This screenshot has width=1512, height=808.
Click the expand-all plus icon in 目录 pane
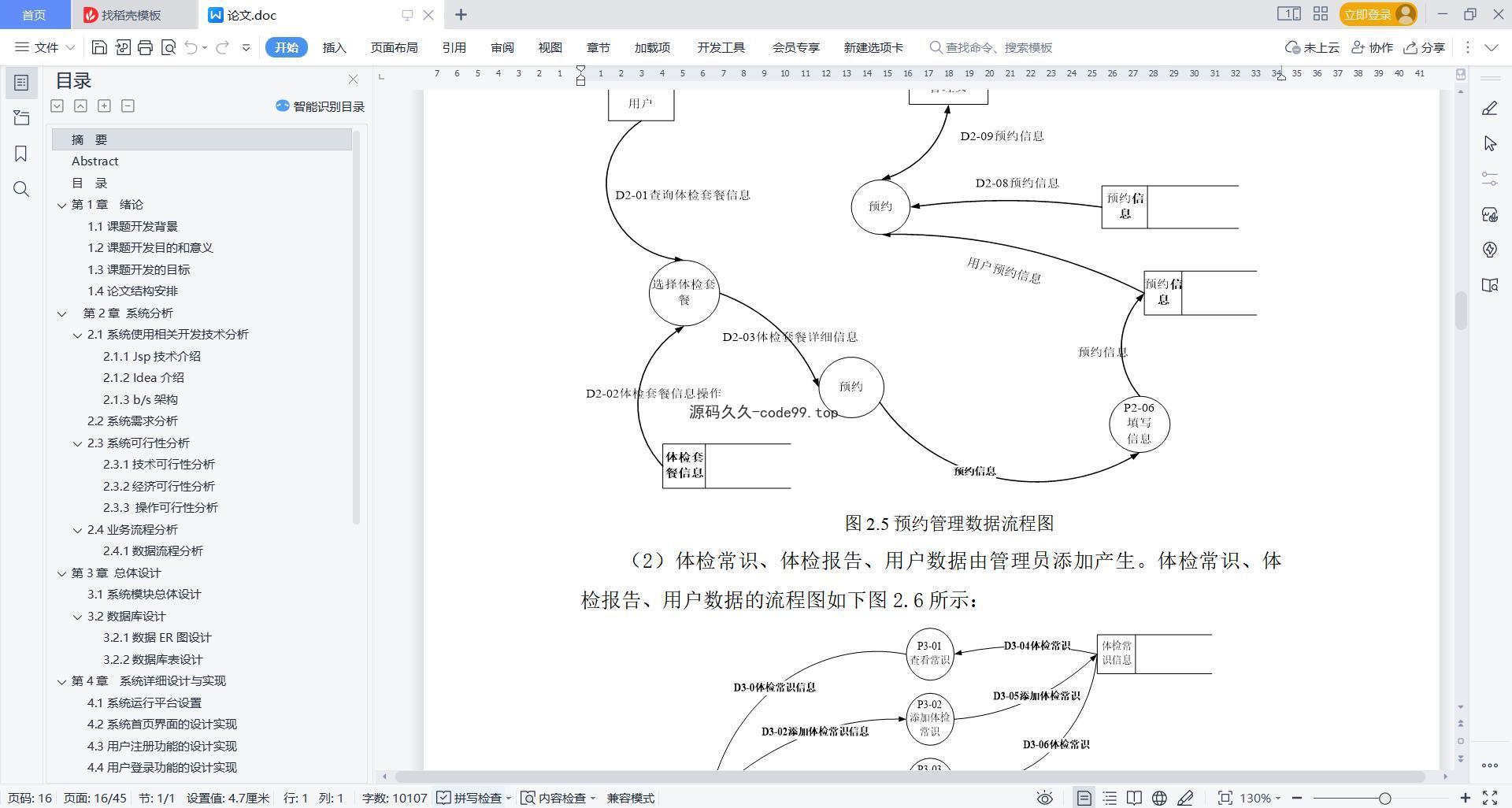click(104, 106)
